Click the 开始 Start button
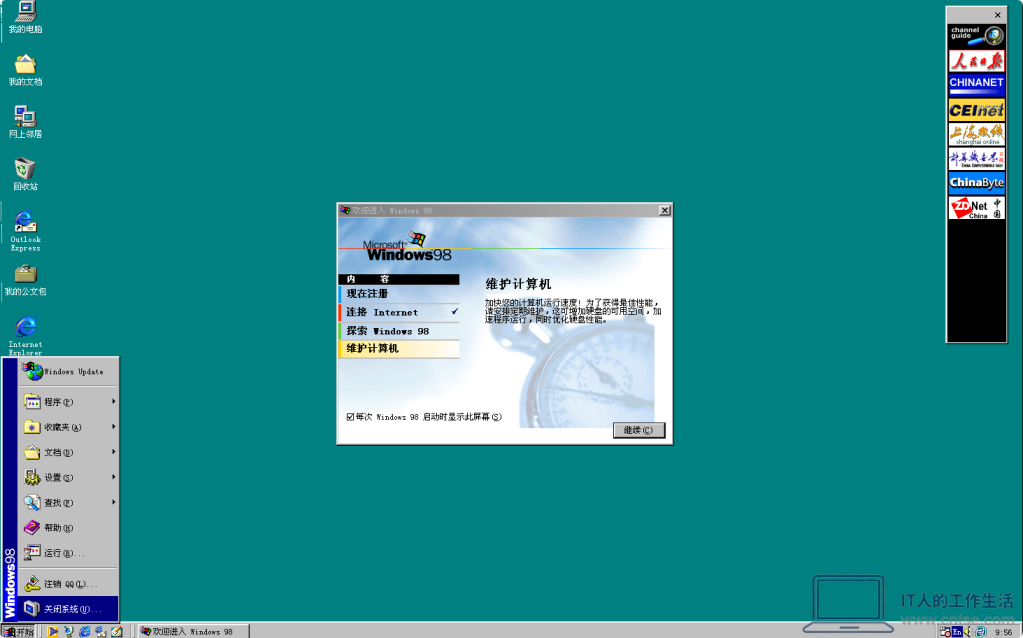This screenshot has height=638, width=1023. click(x=19, y=631)
